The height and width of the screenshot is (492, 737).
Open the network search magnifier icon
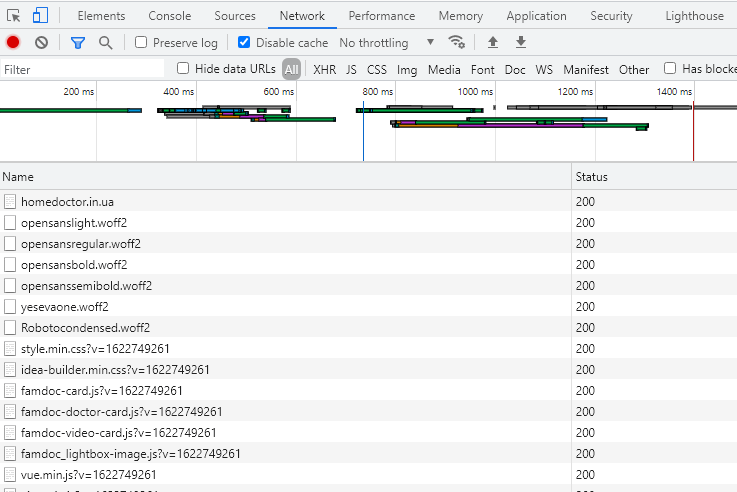click(x=106, y=43)
